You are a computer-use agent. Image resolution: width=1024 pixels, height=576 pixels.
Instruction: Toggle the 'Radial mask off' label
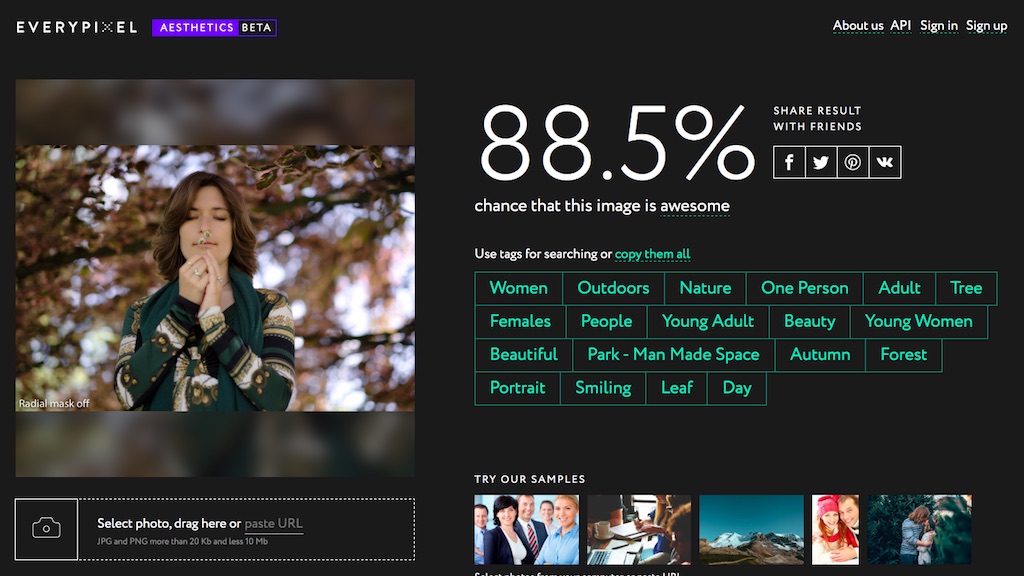(54, 404)
